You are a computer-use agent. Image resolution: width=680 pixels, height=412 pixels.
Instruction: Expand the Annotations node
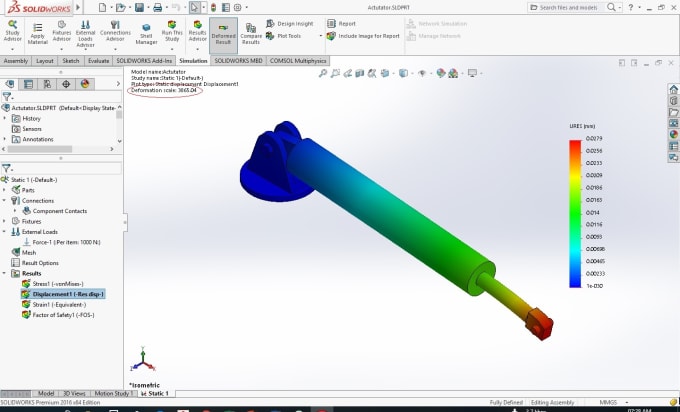point(5,139)
